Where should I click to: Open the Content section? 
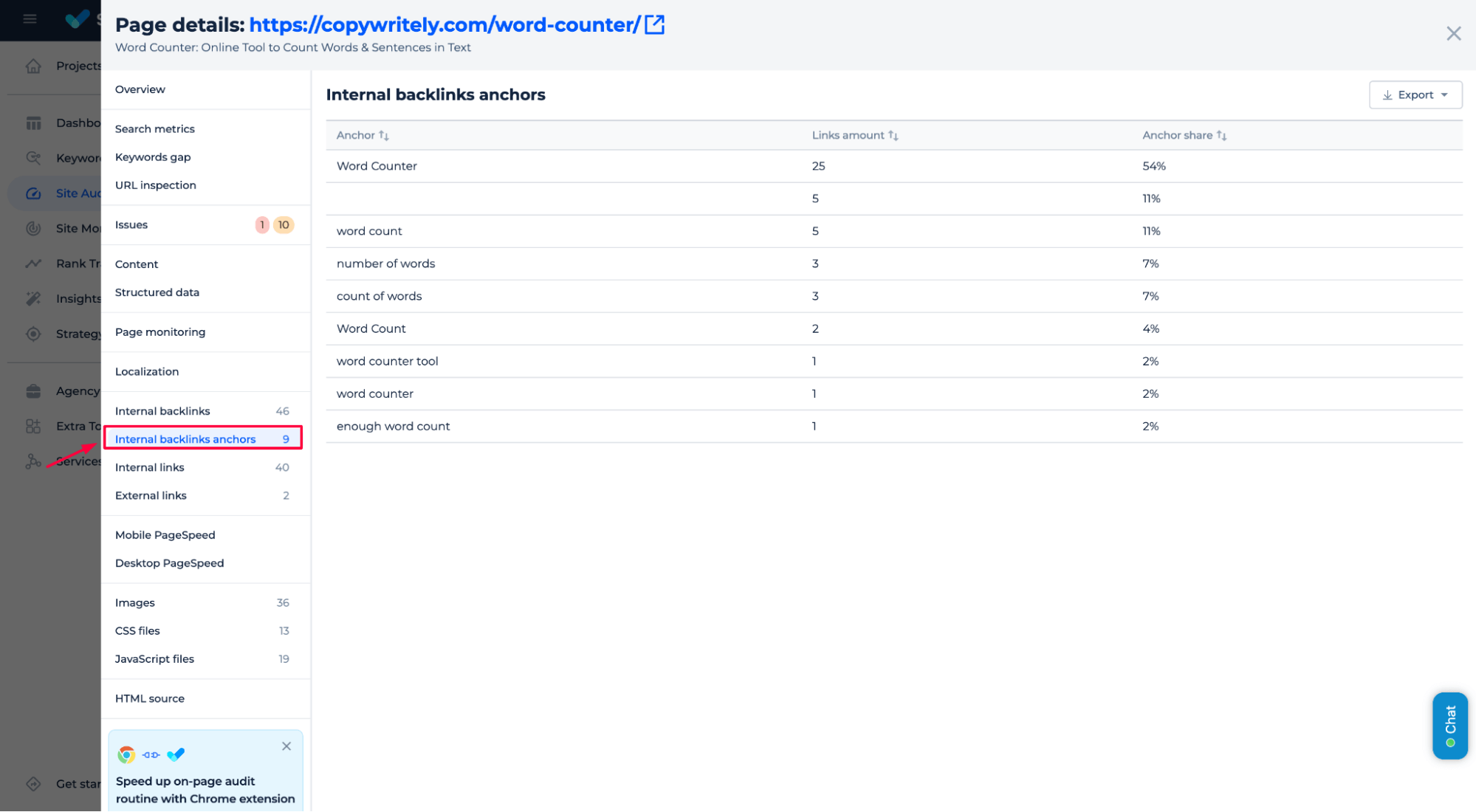pyautogui.click(x=137, y=264)
